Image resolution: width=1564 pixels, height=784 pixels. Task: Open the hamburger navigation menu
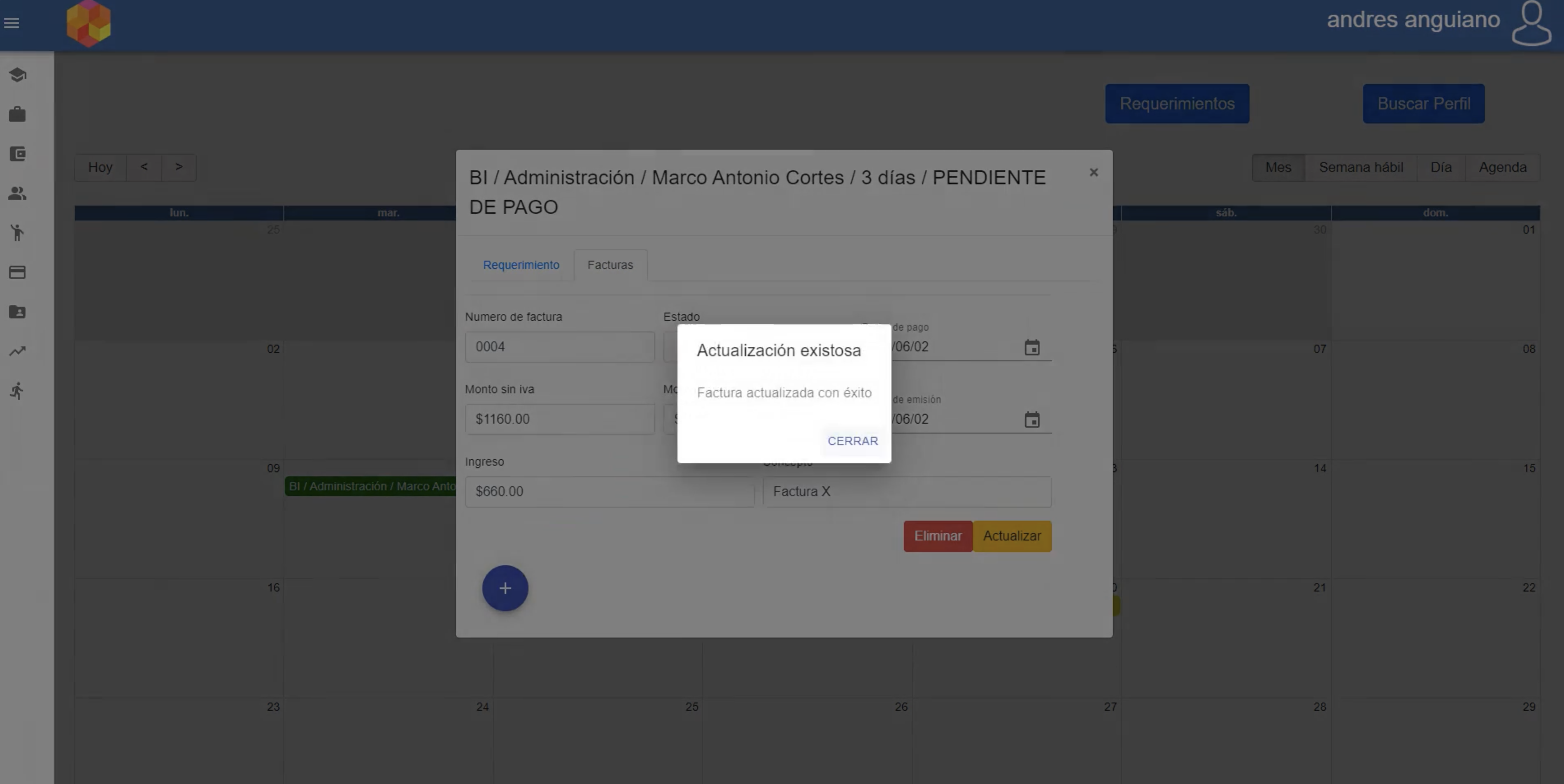pos(12,23)
